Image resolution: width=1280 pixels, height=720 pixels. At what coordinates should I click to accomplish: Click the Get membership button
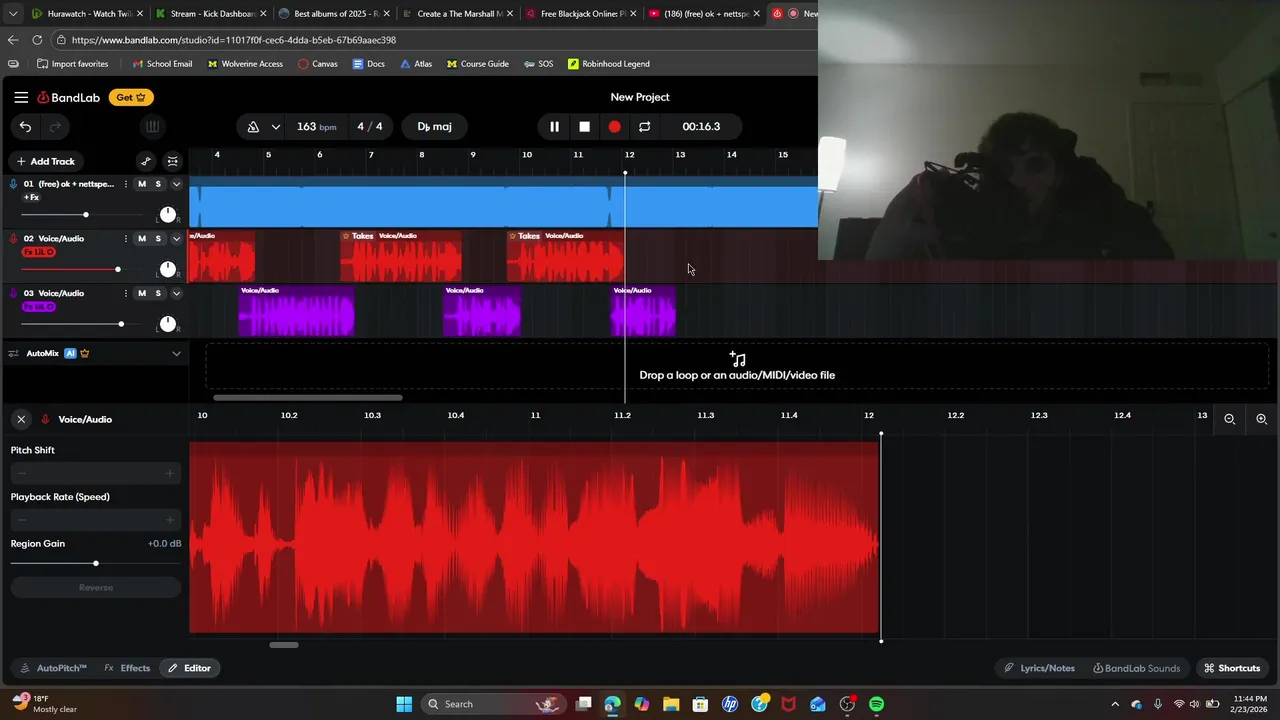pyautogui.click(x=131, y=97)
